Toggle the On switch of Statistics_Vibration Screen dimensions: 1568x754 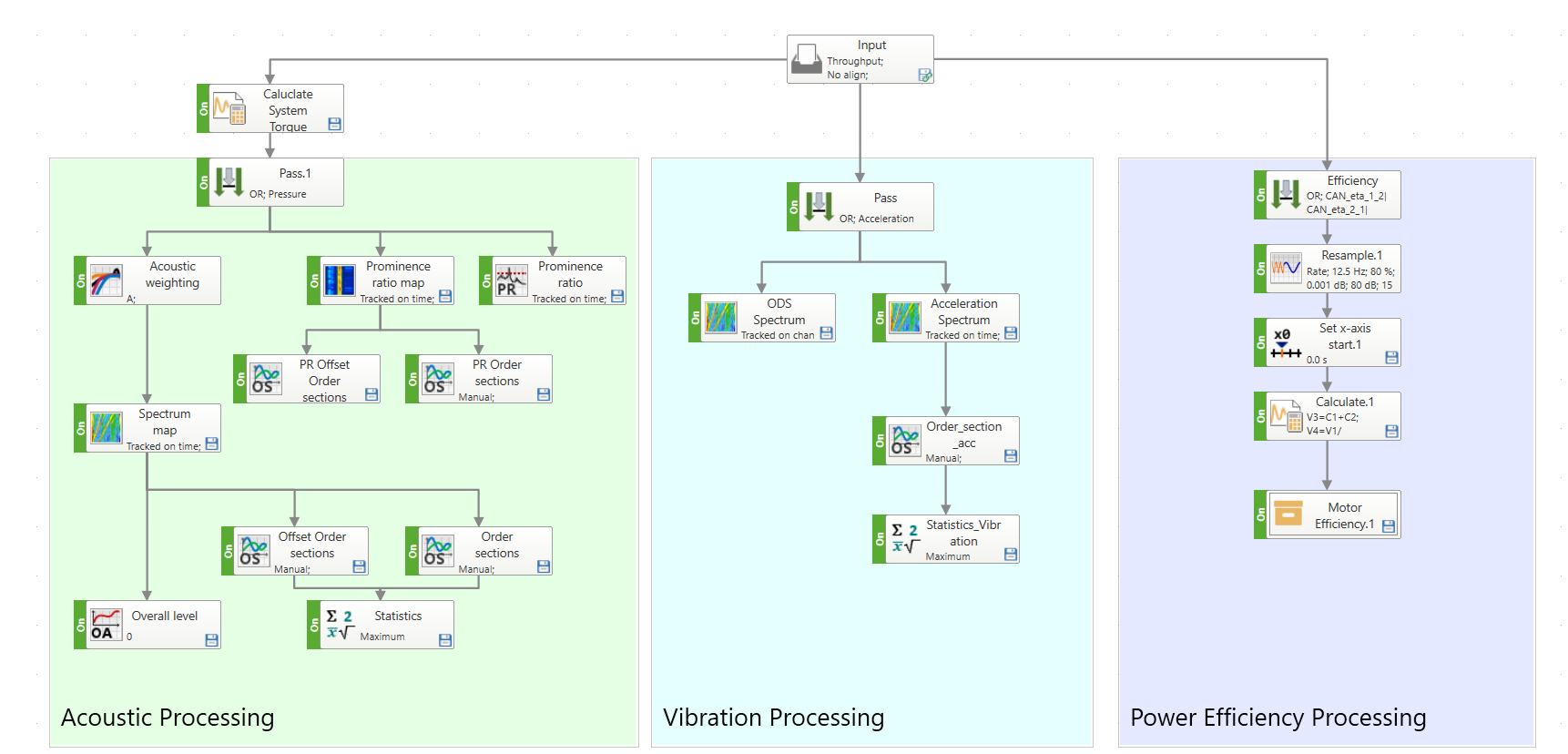[880, 539]
